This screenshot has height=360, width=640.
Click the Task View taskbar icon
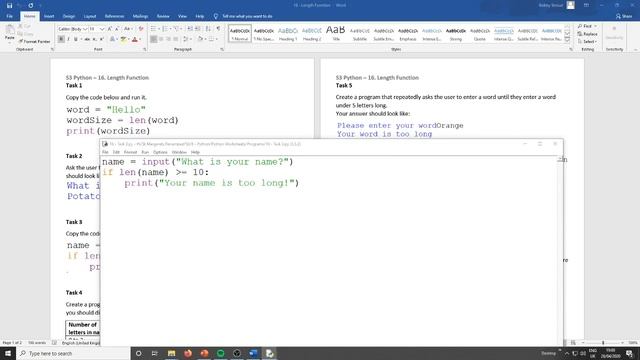[x=155, y=353]
